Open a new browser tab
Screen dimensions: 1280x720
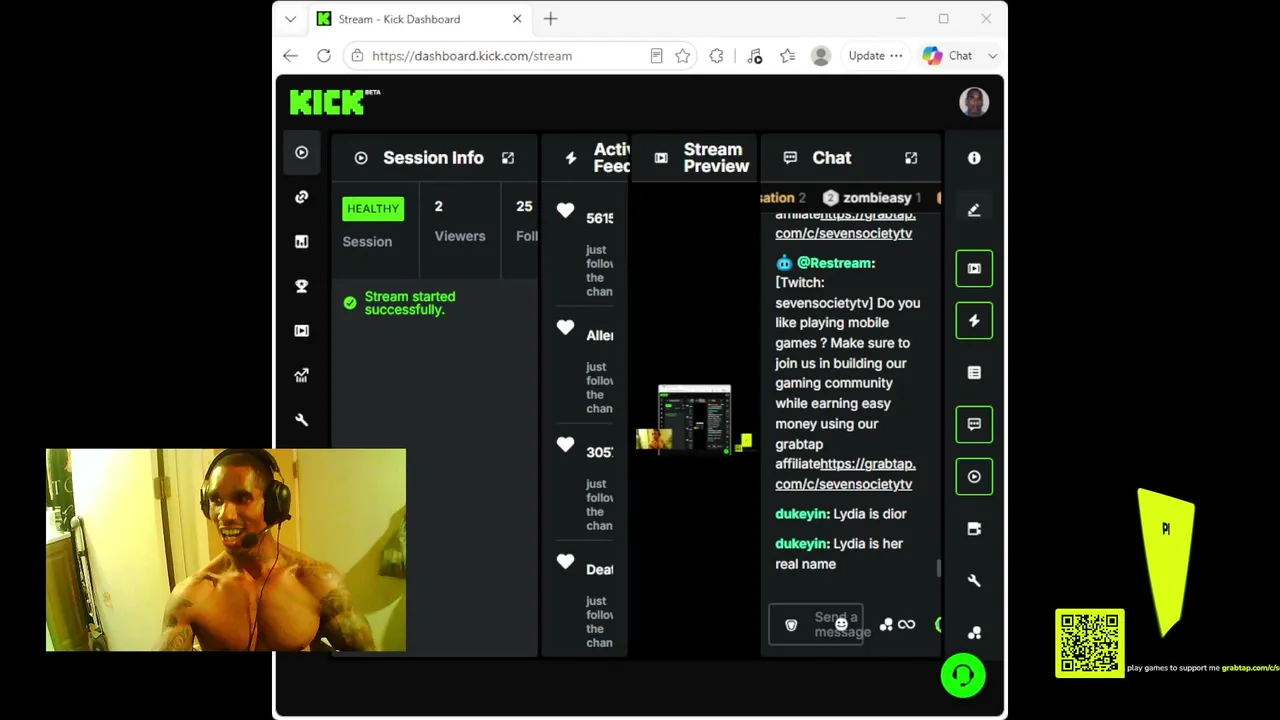click(x=550, y=19)
